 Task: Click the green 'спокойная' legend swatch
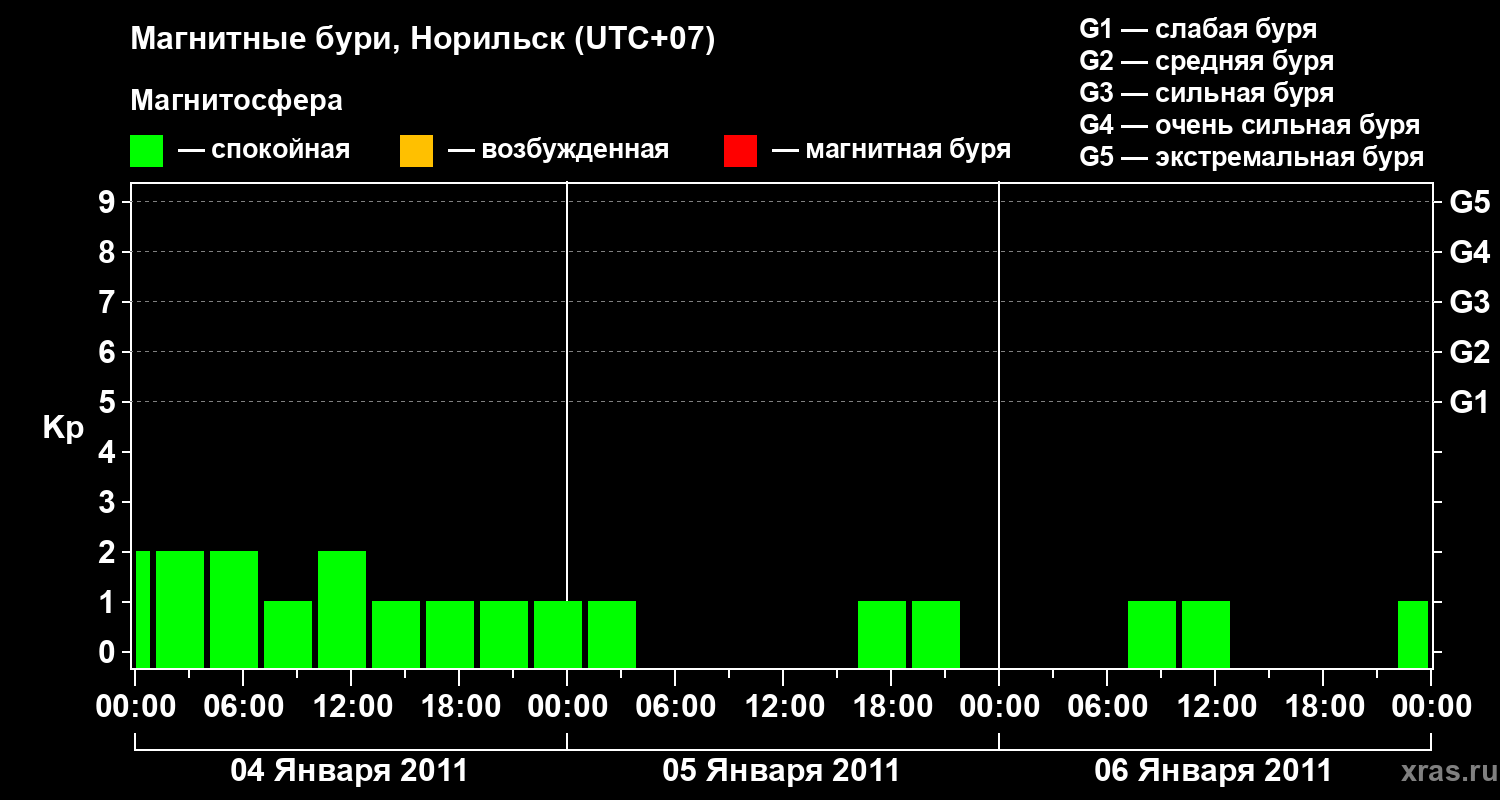pos(147,151)
